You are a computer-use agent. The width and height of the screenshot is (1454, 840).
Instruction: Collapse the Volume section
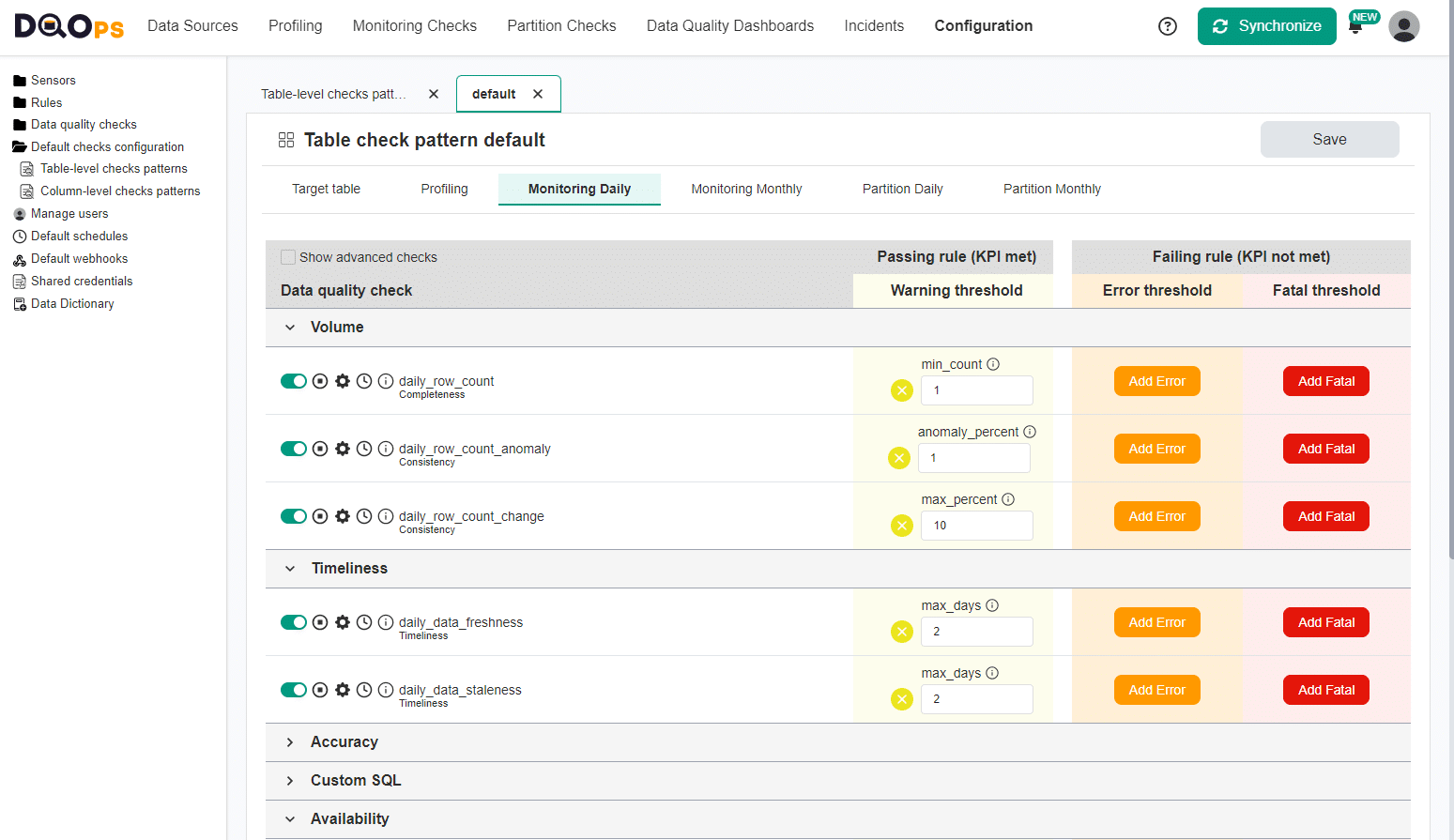[x=290, y=327]
